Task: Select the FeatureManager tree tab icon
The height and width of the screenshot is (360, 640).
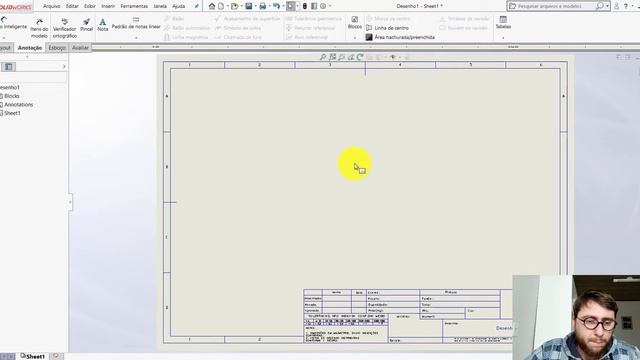Action: click(8, 67)
